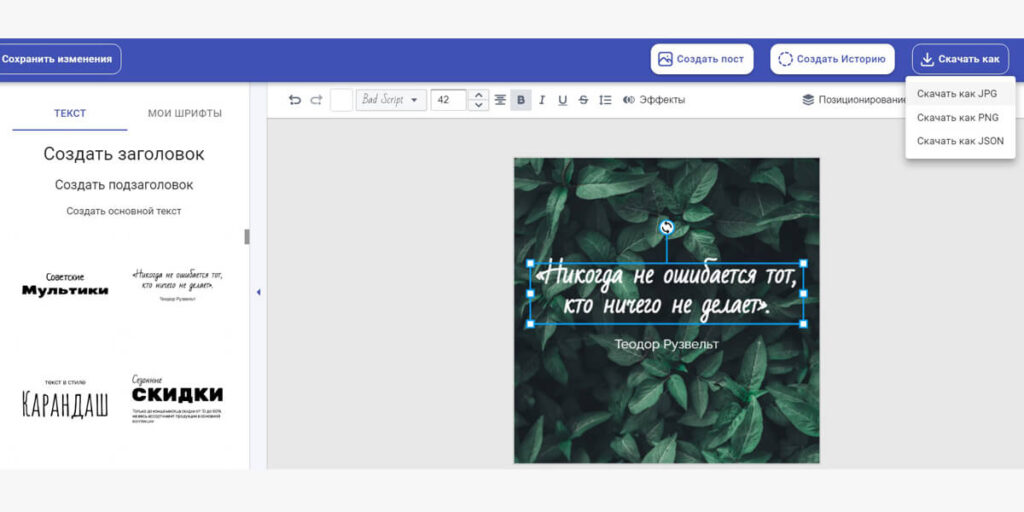This screenshot has height=512, width=1024.
Task: Toggle strikethrough formatting
Action: [x=583, y=100]
